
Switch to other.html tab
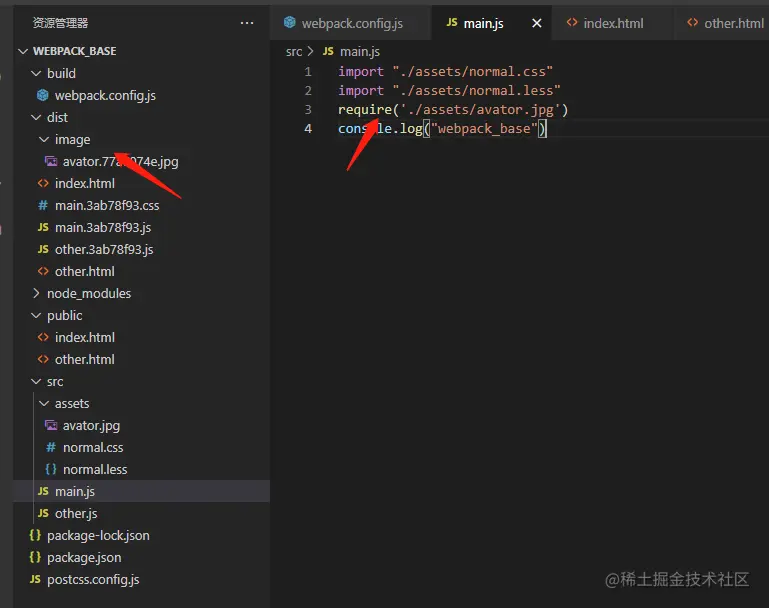(x=721, y=23)
